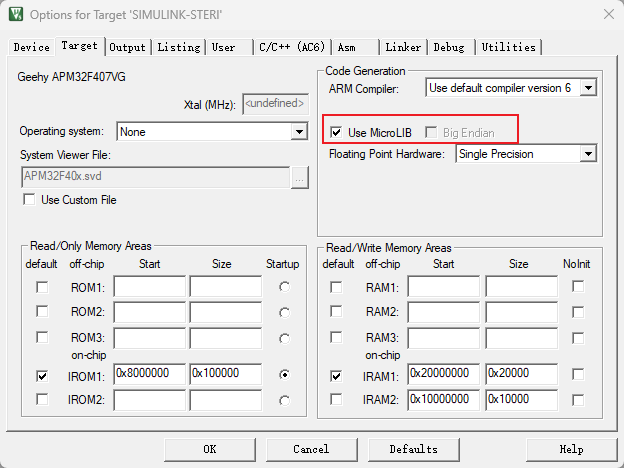Switch to the Device tab
The image size is (624, 468).
click(x=31, y=47)
